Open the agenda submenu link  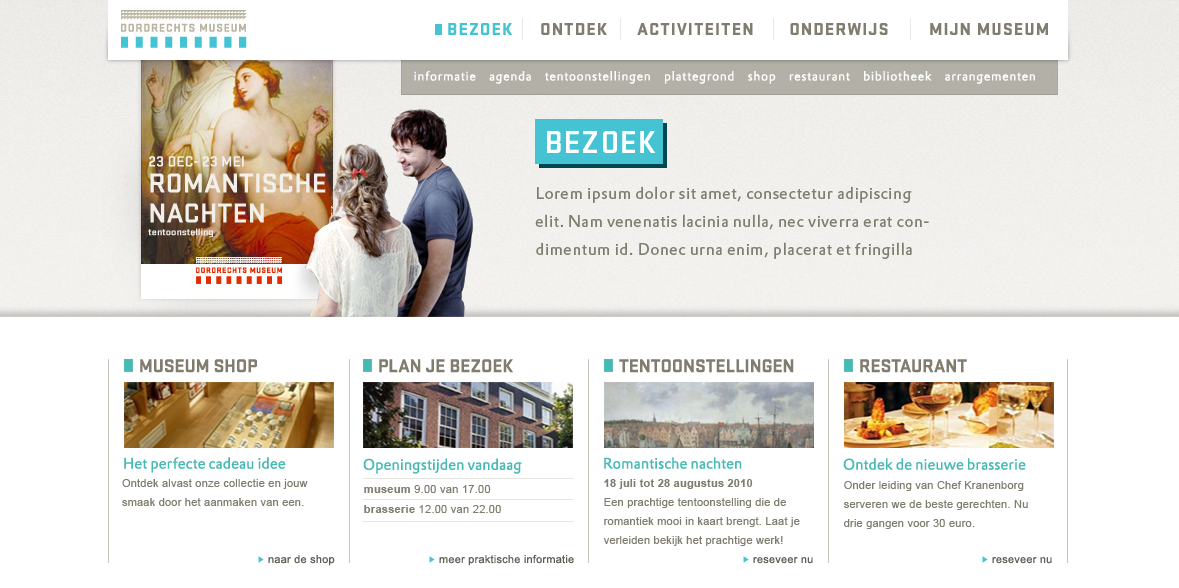click(511, 77)
